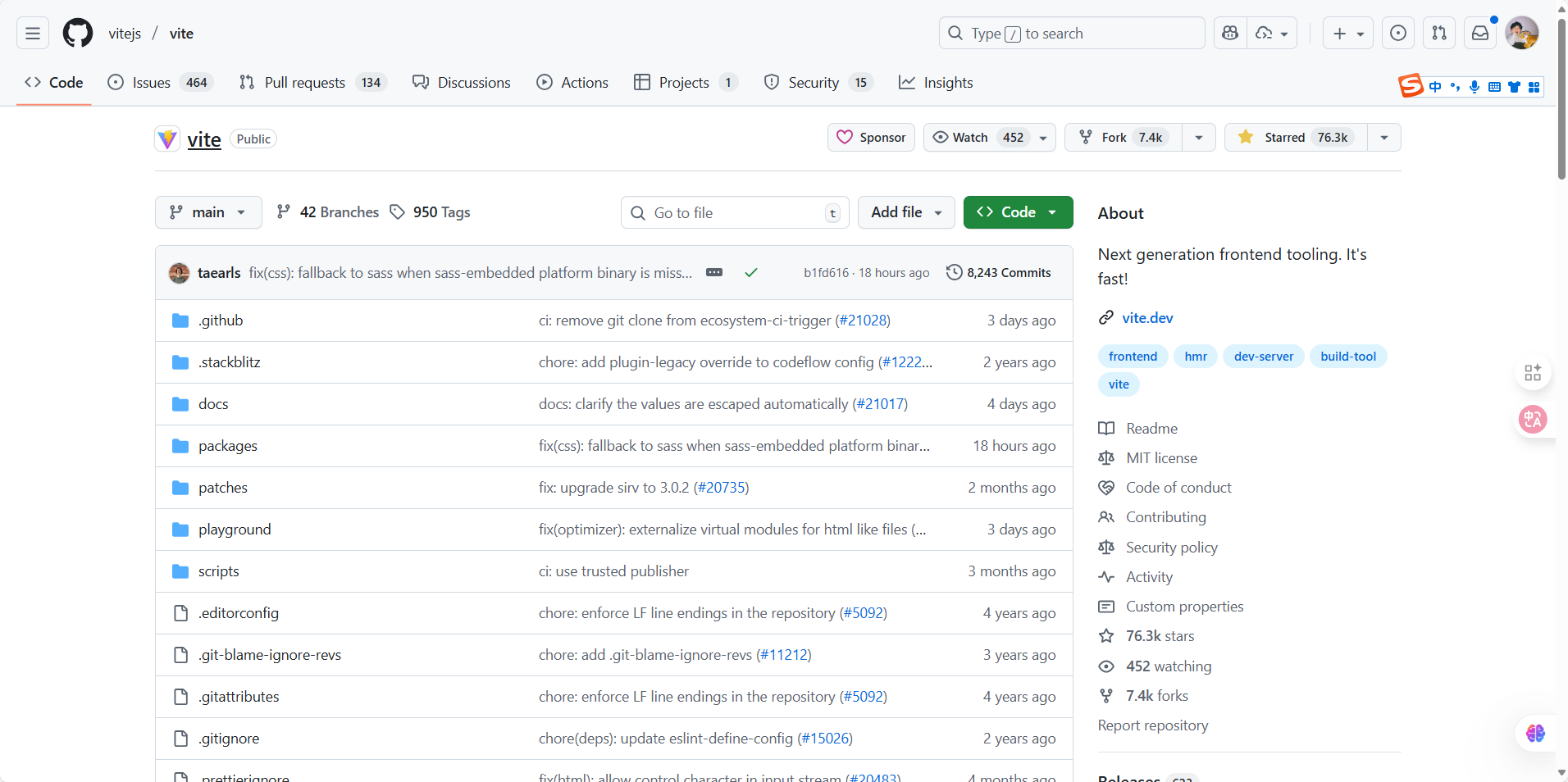Open the Add file dropdown
Image resolution: width=1568 pixels, height=782 pixels.
click(x=906, y=212)
